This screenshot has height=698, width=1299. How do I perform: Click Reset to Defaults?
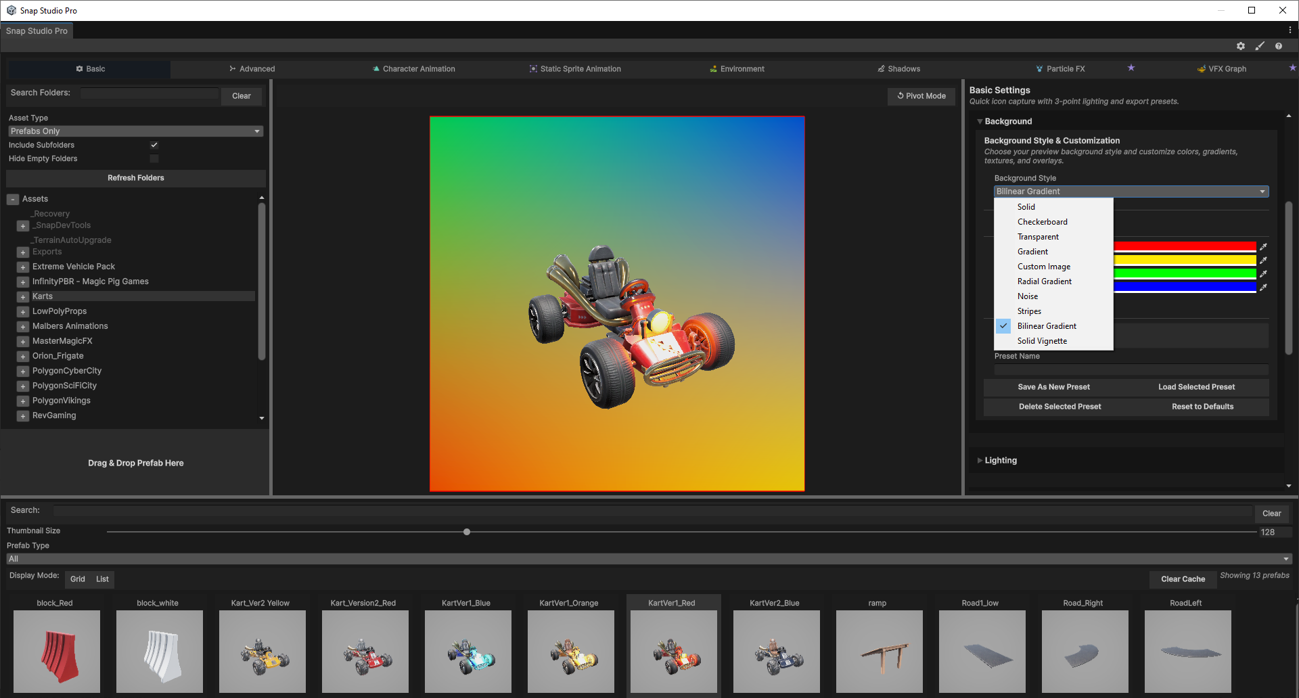(1202, 407)
